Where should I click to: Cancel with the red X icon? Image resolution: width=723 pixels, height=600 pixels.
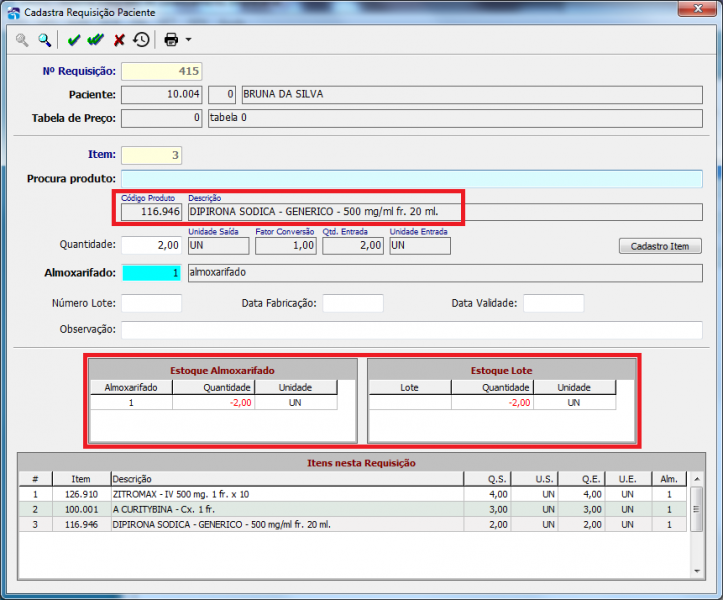click(x=119, y=40)
